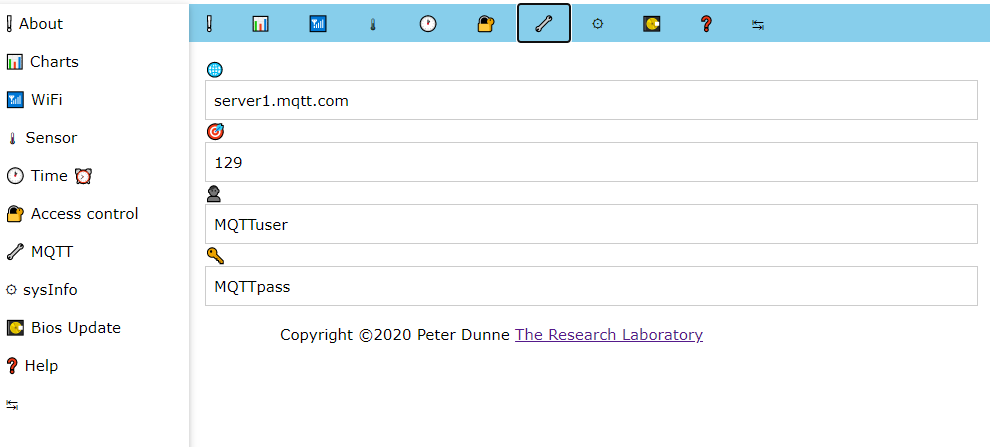Viewport: 990px width, 447px height.
Task: Click the password field MQTTpass
Action: pyautogui.click(x=591, y=286)
